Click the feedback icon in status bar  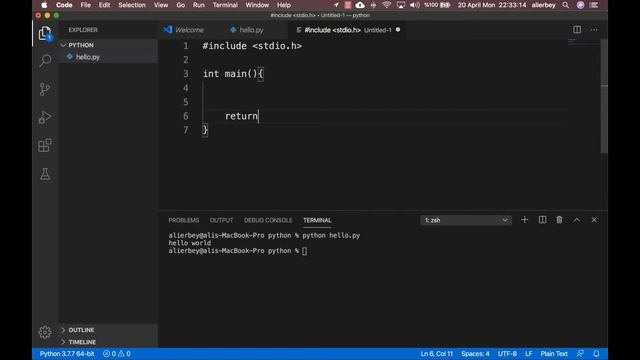point(580,353)
